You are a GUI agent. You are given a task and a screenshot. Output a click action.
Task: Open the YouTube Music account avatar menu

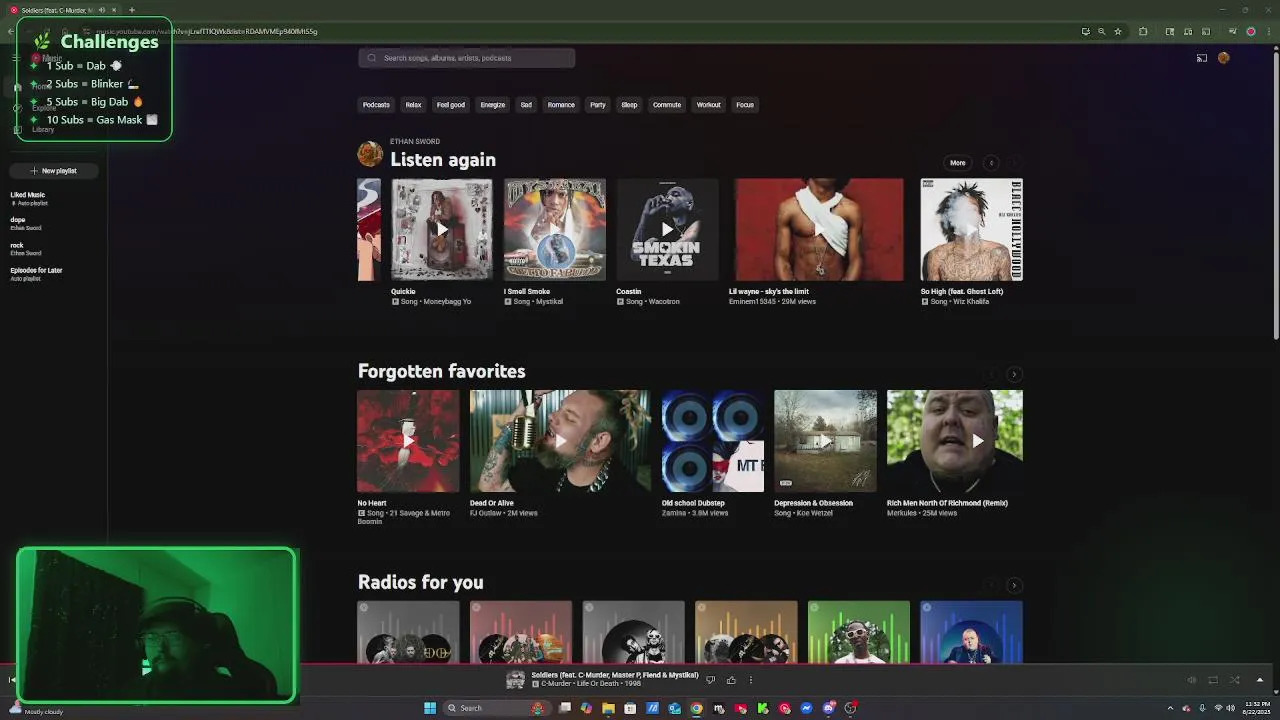pyautogui.click(x=1223, y=58)
